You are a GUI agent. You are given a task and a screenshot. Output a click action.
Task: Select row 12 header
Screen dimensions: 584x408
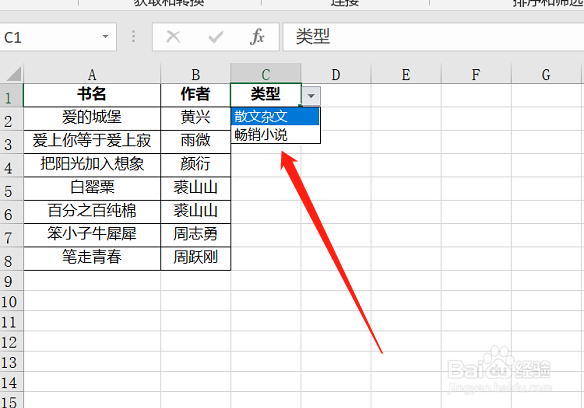[12, 341]
